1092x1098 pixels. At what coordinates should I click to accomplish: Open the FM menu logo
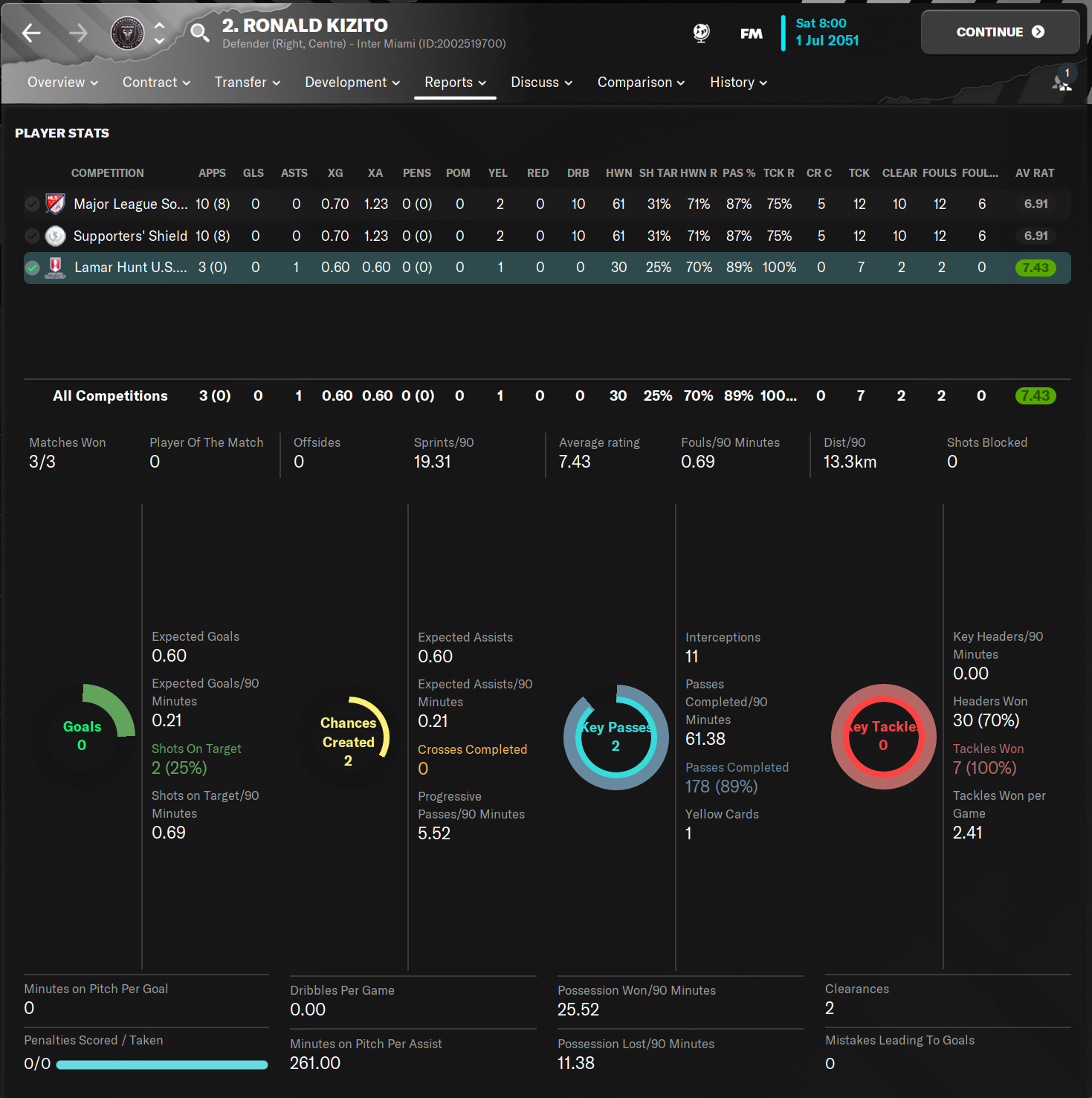click(x=751, y=33)
